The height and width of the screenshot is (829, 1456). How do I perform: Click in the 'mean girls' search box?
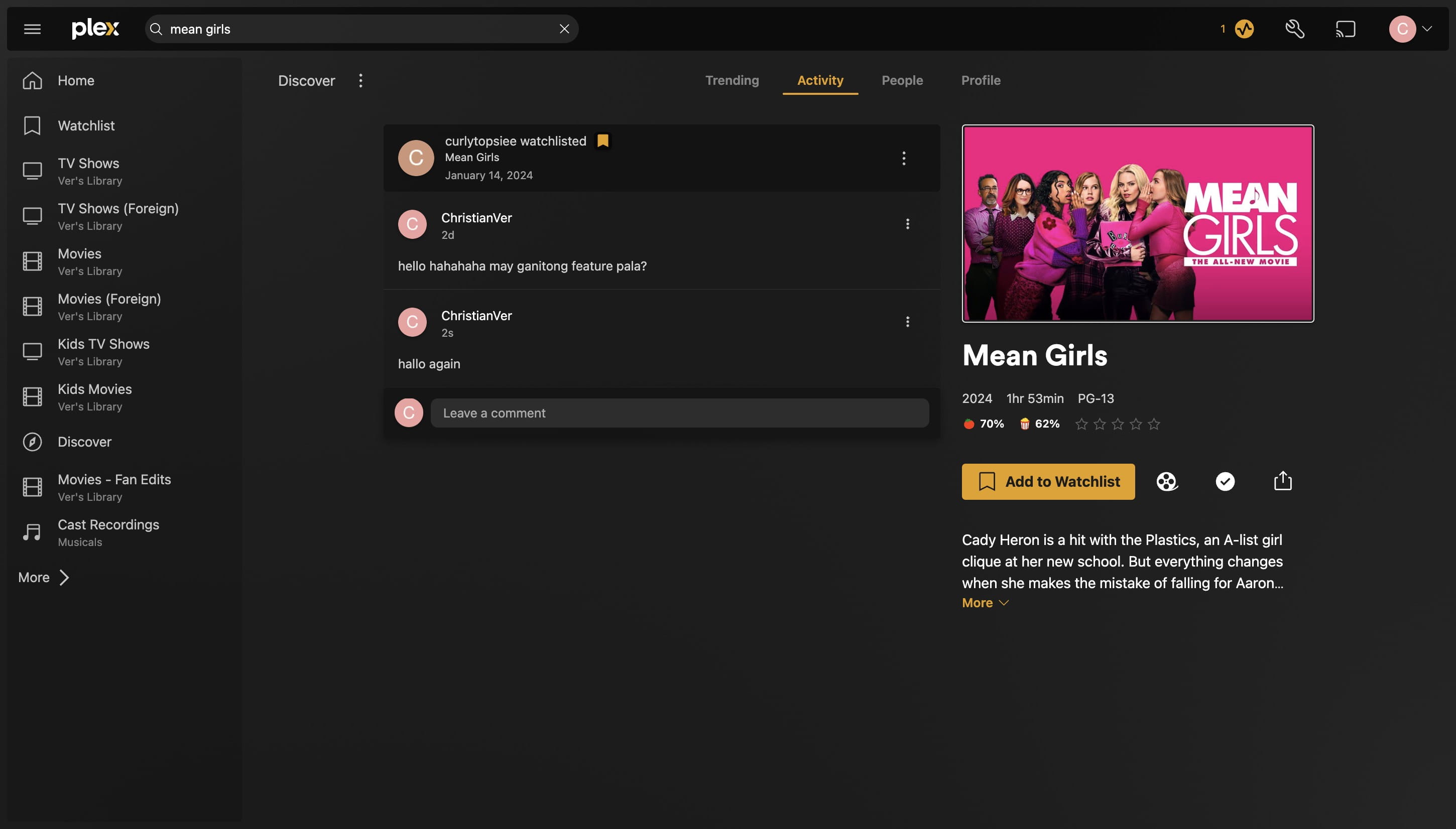pyautogui.click(x=361, y=29)
